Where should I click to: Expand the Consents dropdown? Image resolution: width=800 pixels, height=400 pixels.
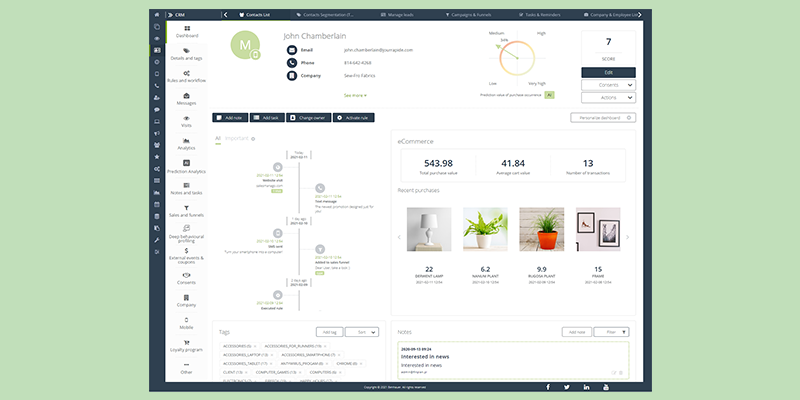click(608, 85)
